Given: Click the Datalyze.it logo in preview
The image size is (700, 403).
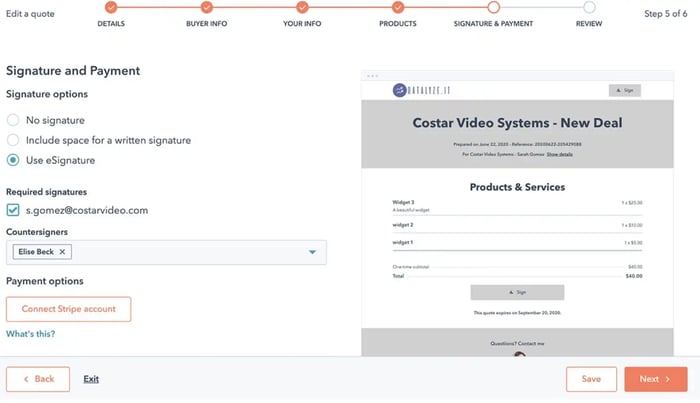Looking at the screenshot, I should pyautogui.click(x=423, y=90).
